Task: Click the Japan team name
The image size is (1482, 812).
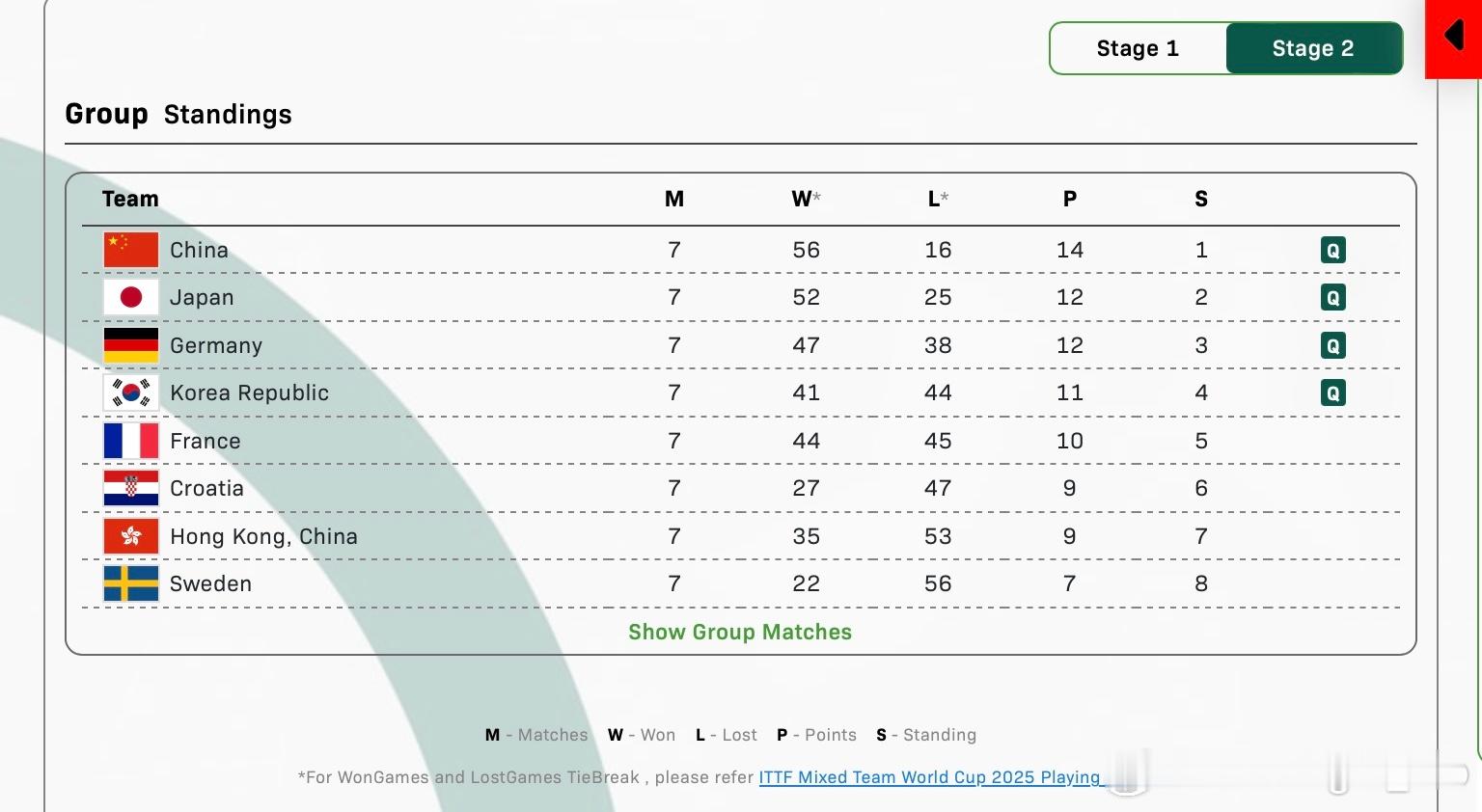Action: point(202,297)
